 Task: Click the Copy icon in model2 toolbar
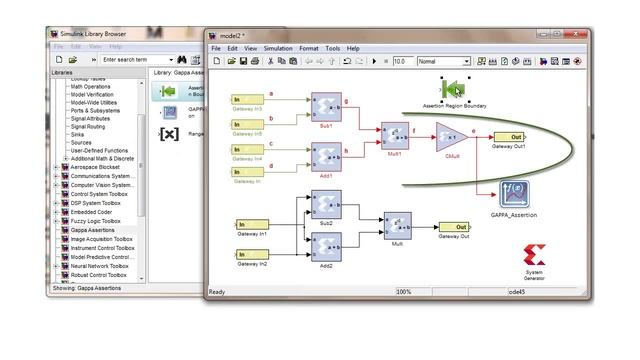(x=282, y=61)
